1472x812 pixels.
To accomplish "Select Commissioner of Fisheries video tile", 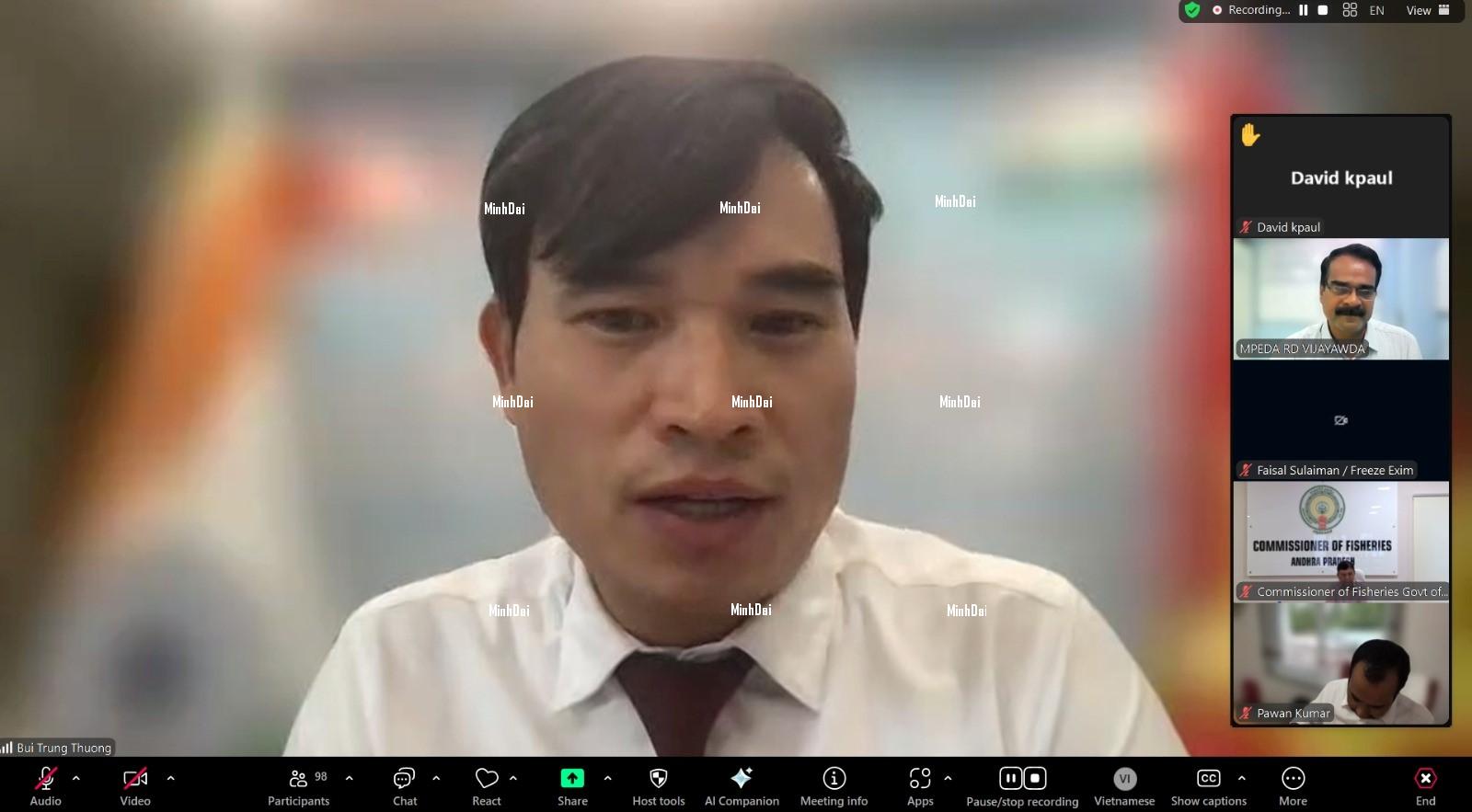I will point(1341,542).
